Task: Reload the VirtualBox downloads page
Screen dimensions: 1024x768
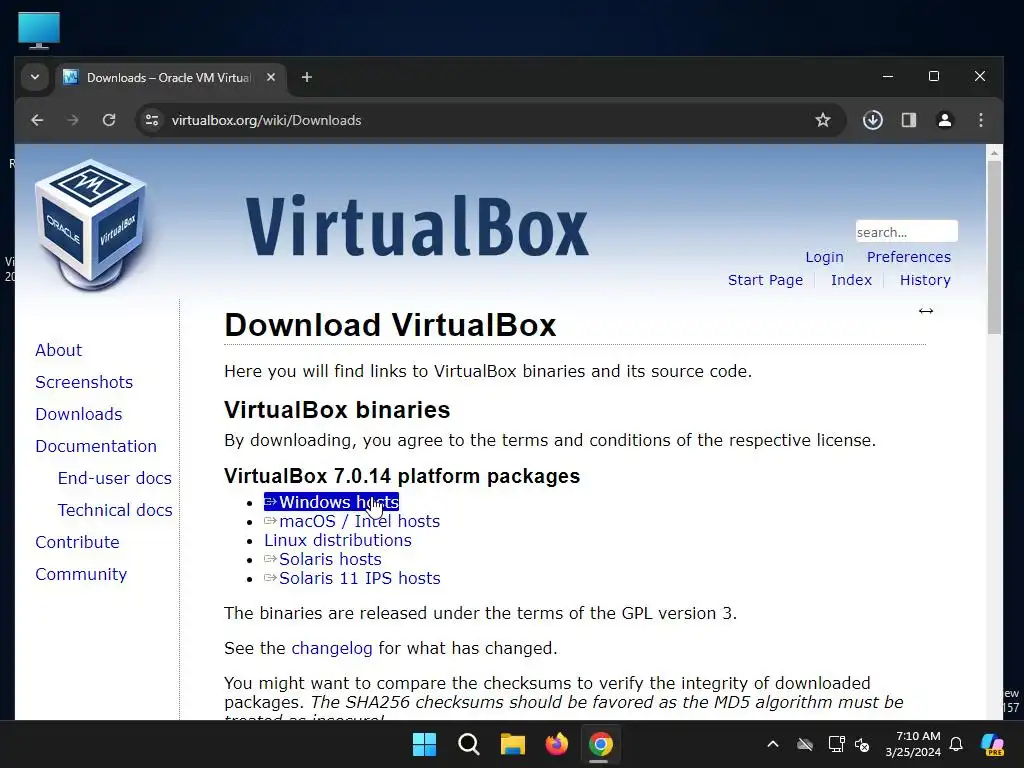Action: (109, 120)
